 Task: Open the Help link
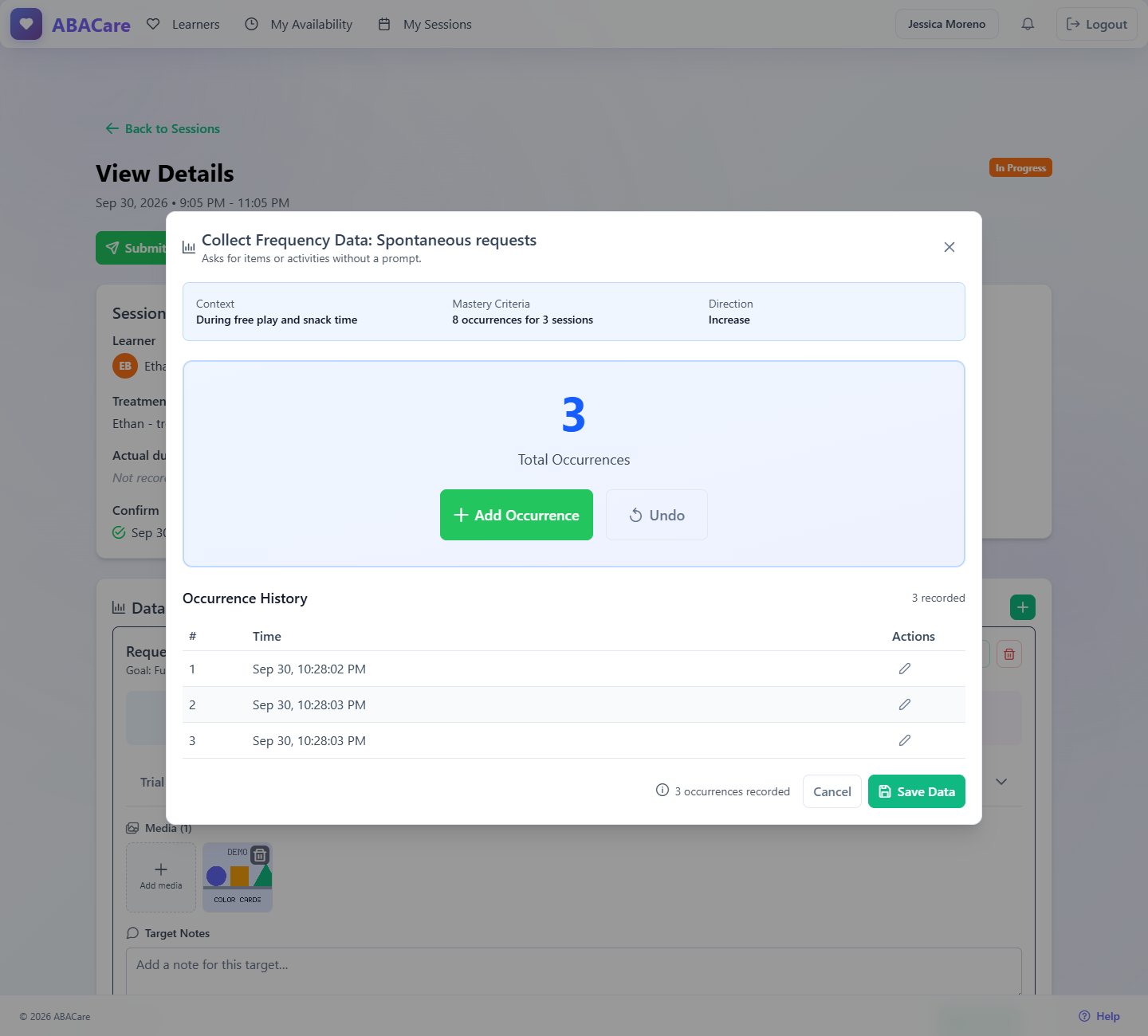[x=1099, y=1016]
